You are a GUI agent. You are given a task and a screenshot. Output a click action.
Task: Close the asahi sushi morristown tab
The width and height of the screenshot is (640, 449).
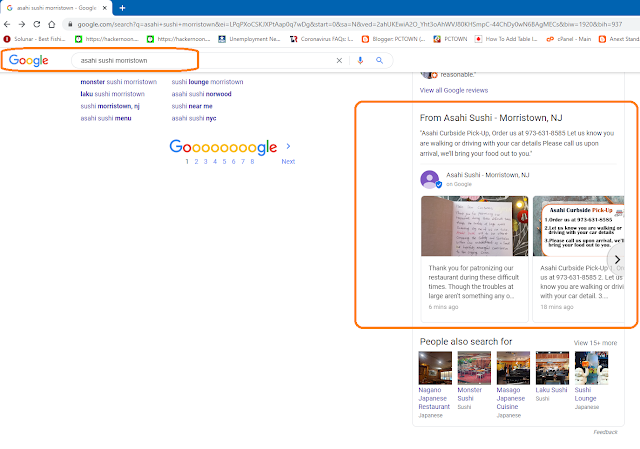(105, 8)
